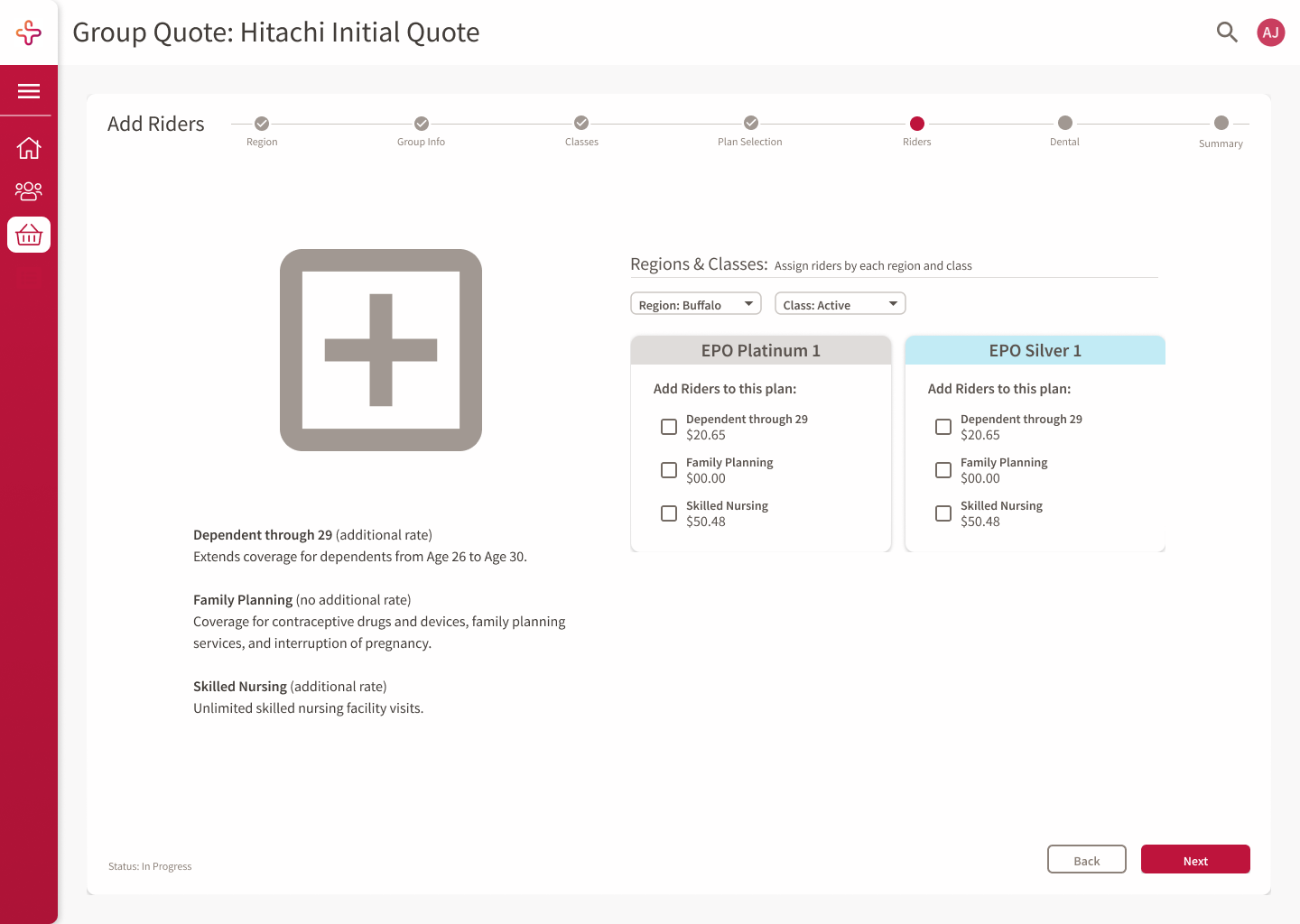Click the company logo icon
This screenshot has width=1300, height=924.
click(x=29, y=32)
